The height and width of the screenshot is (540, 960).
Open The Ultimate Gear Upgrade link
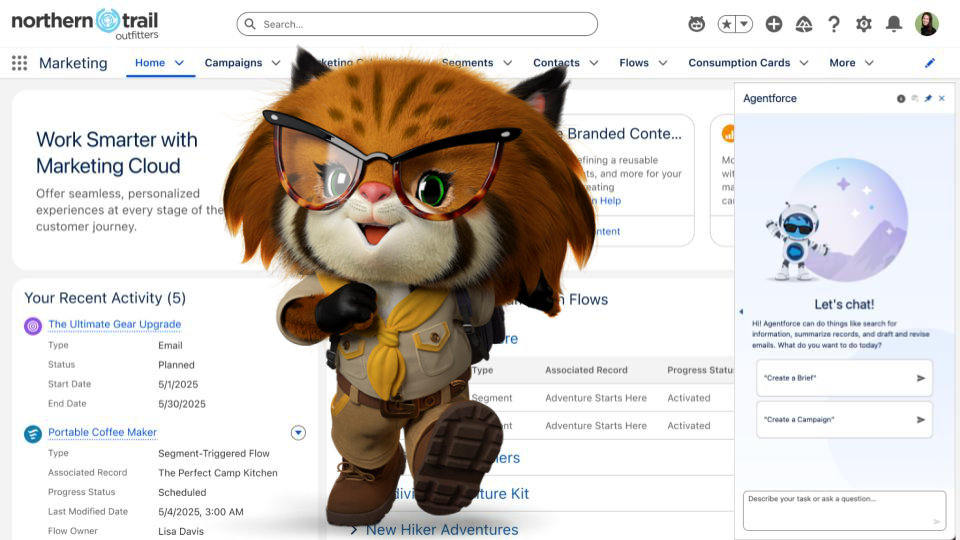point(114,324)
